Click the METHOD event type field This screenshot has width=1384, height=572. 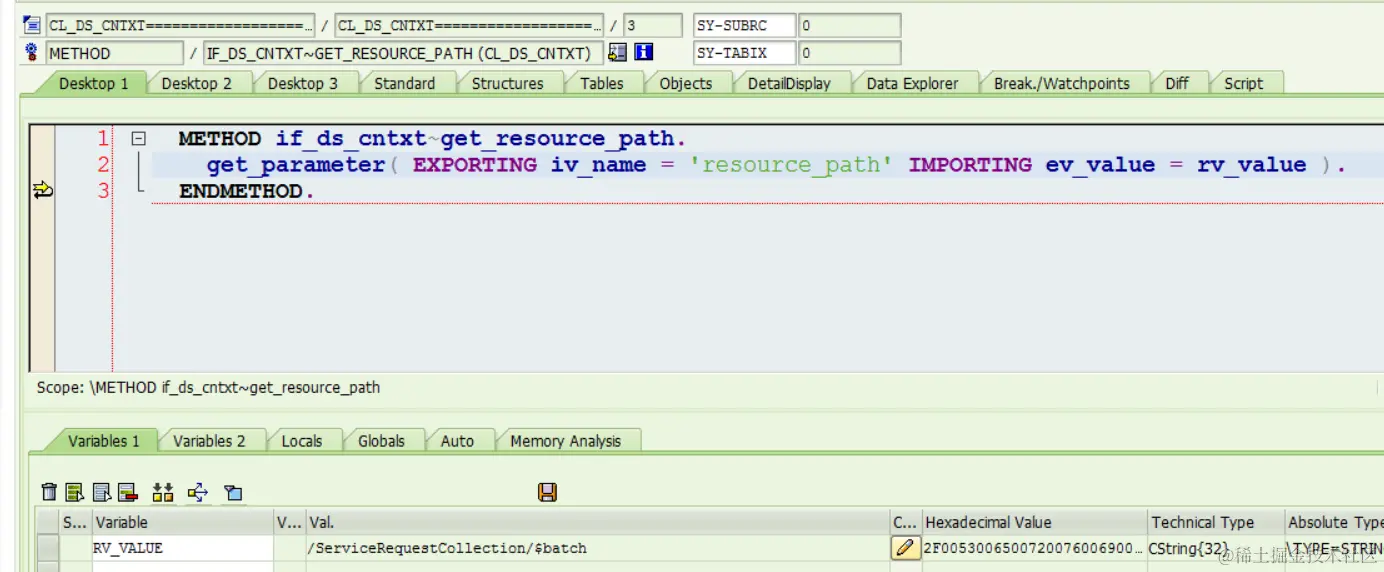[x=115, y=52]
